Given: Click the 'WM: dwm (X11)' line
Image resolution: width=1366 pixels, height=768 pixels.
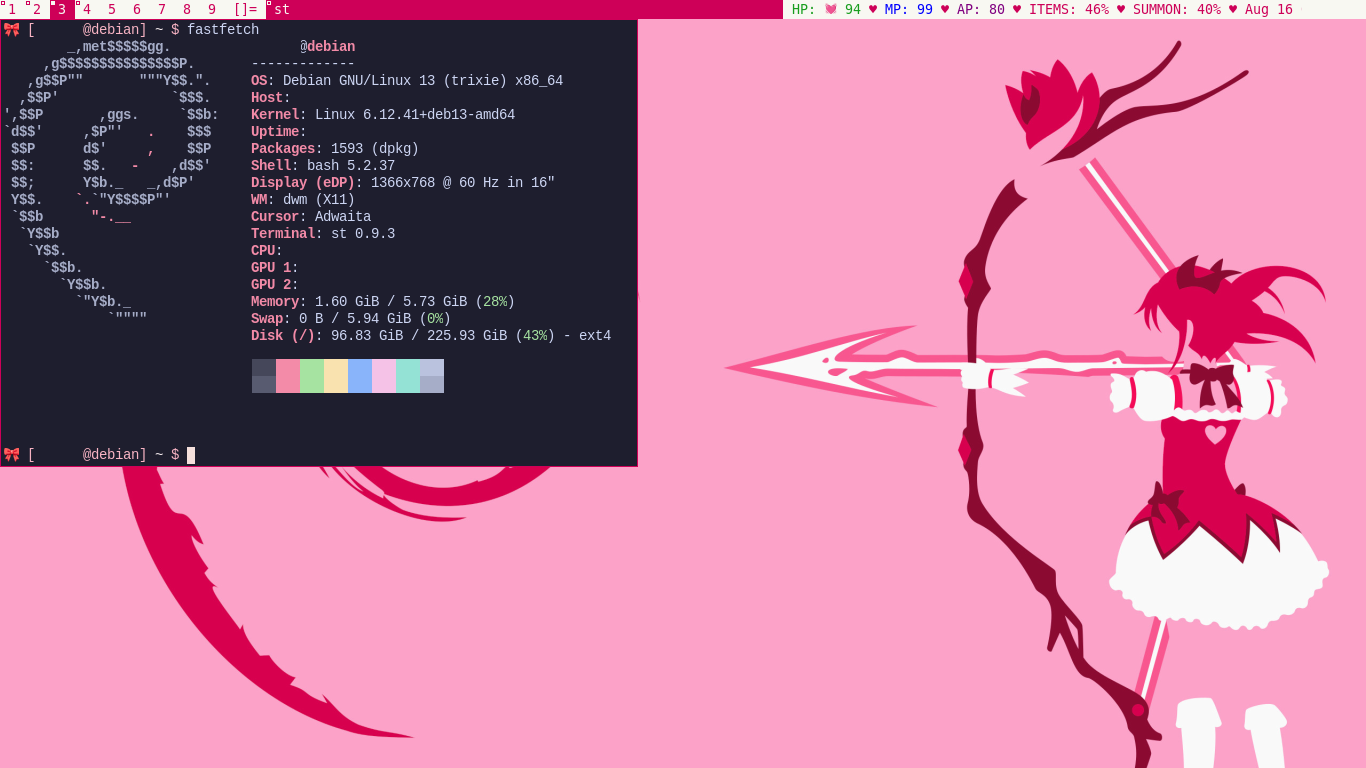Looking at the screenshot, I should [303, 200].
